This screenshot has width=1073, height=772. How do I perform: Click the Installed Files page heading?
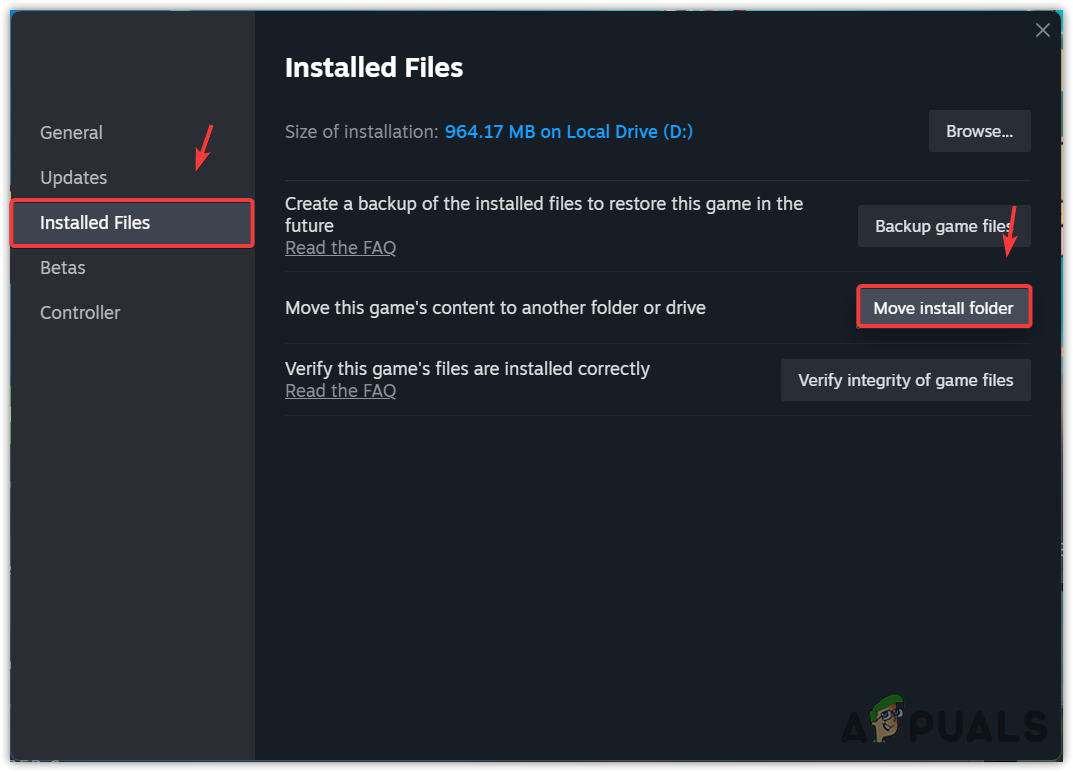(374, 68)
